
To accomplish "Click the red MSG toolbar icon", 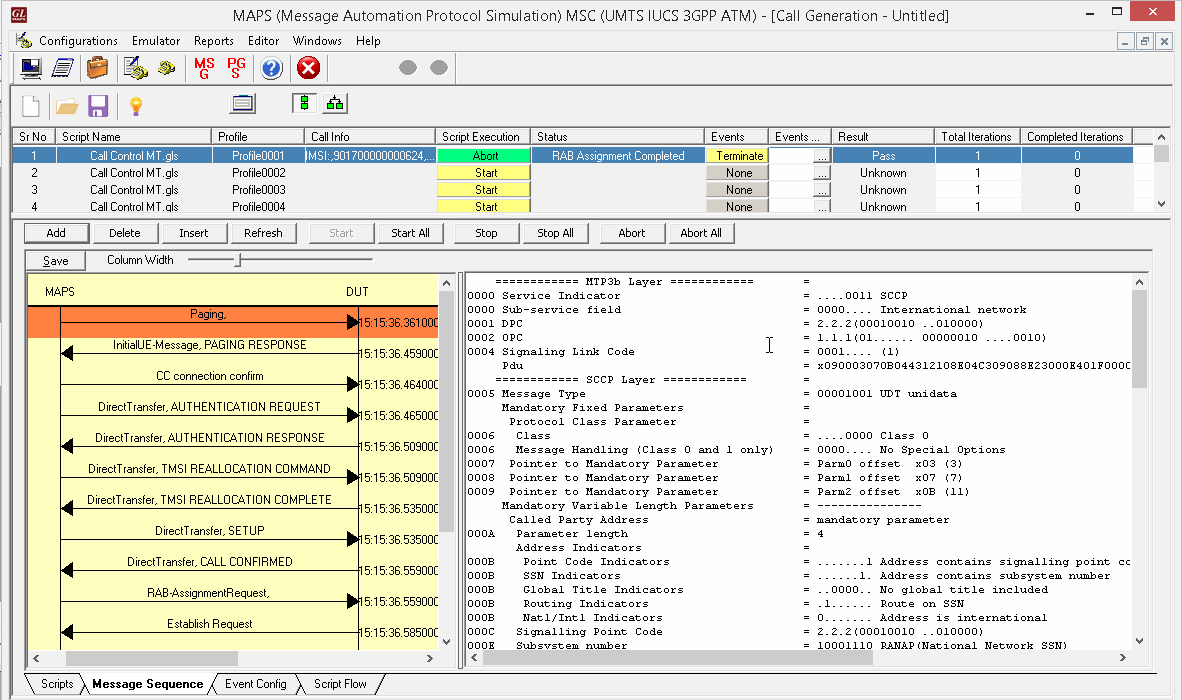I will (x=204, y=69).
